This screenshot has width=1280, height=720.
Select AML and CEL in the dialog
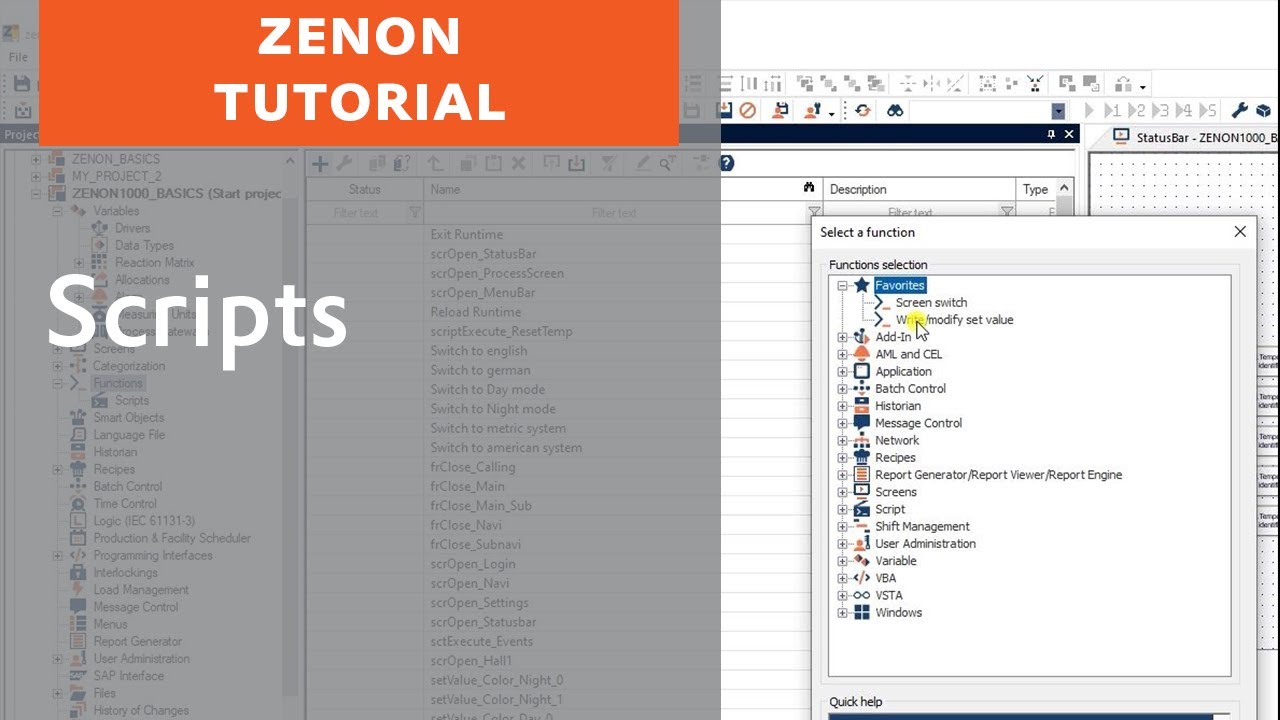tap(908, 354)
